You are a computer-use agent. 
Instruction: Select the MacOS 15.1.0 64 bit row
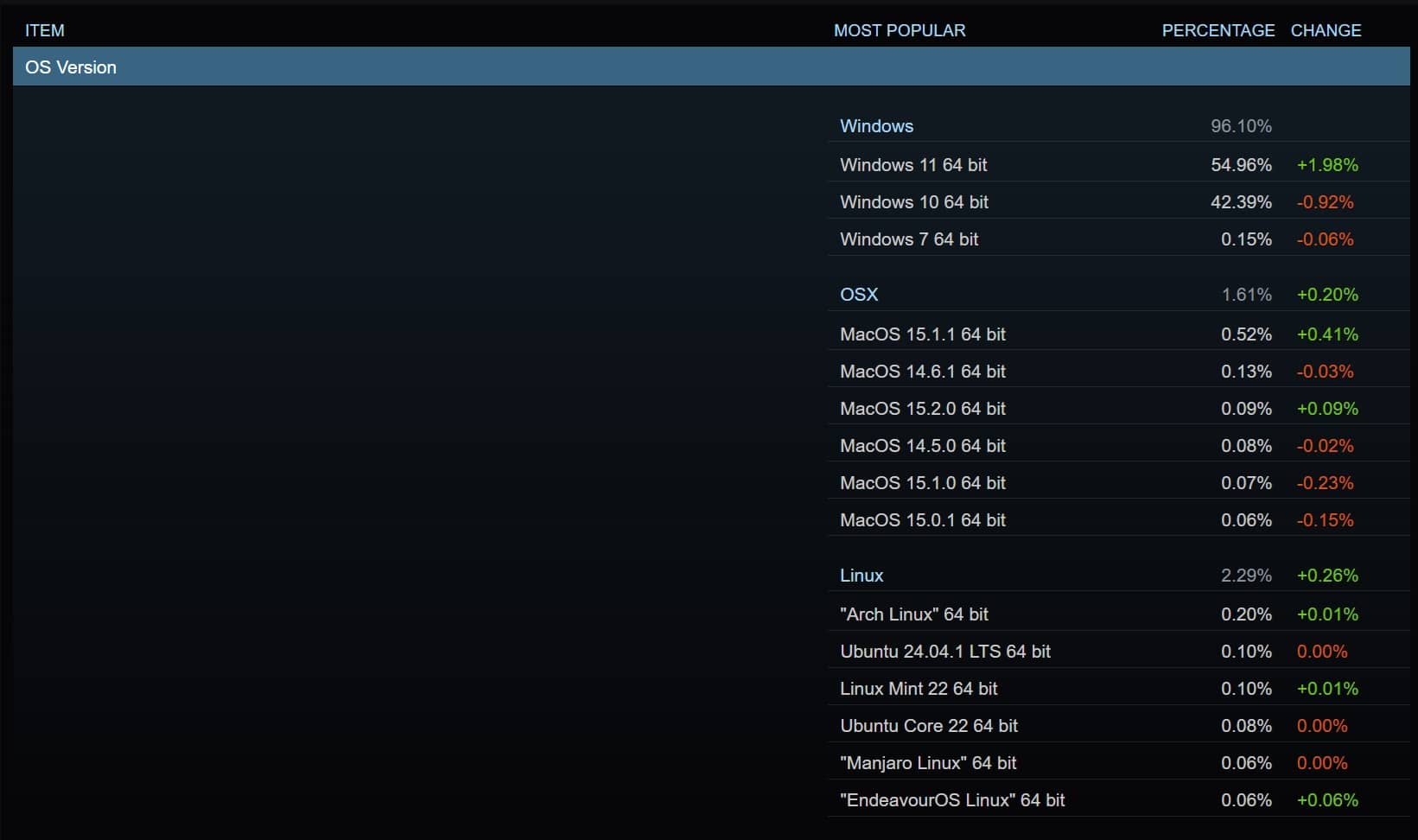coord(1119,482)
